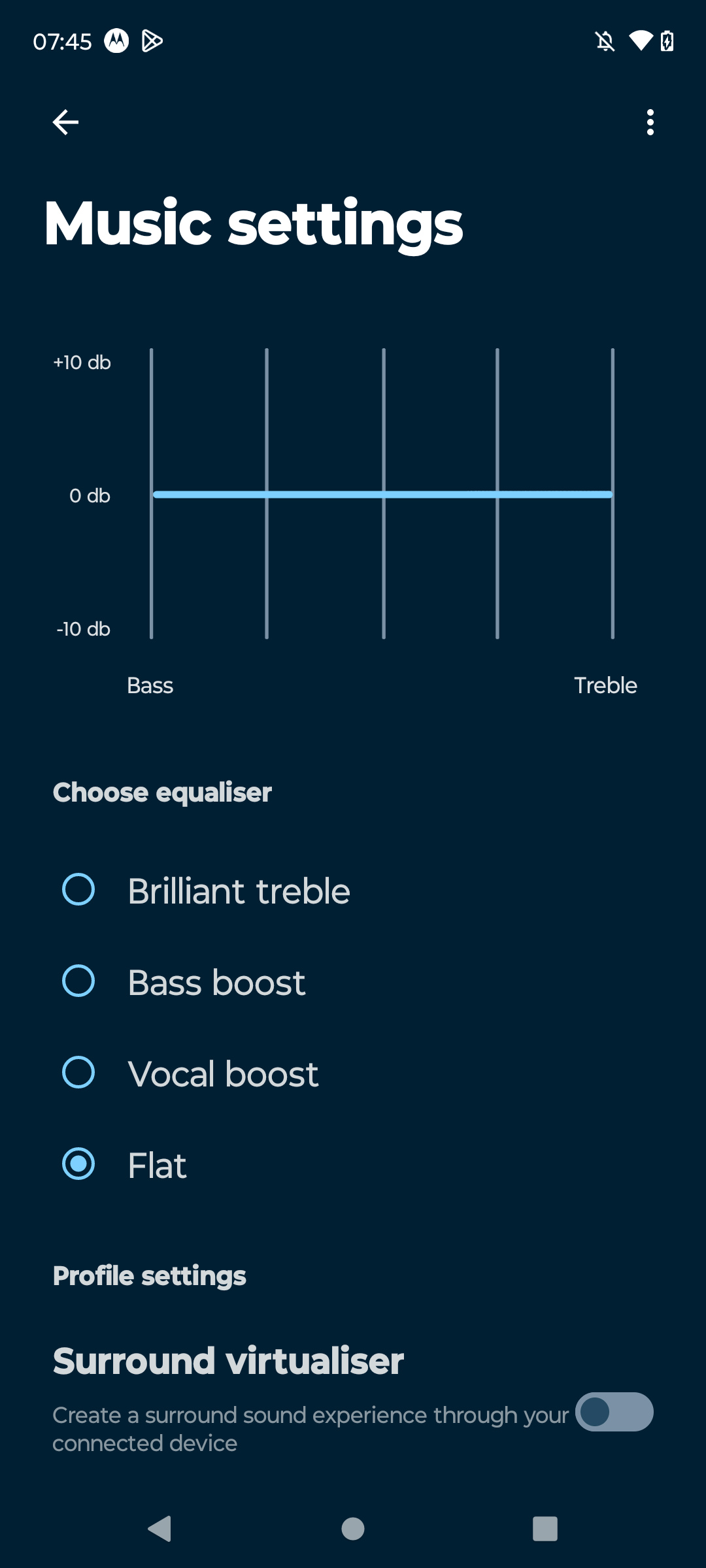Select the Vocal boost radio button
Viewport: 706px width, 1568px height.
[78, 1072]
